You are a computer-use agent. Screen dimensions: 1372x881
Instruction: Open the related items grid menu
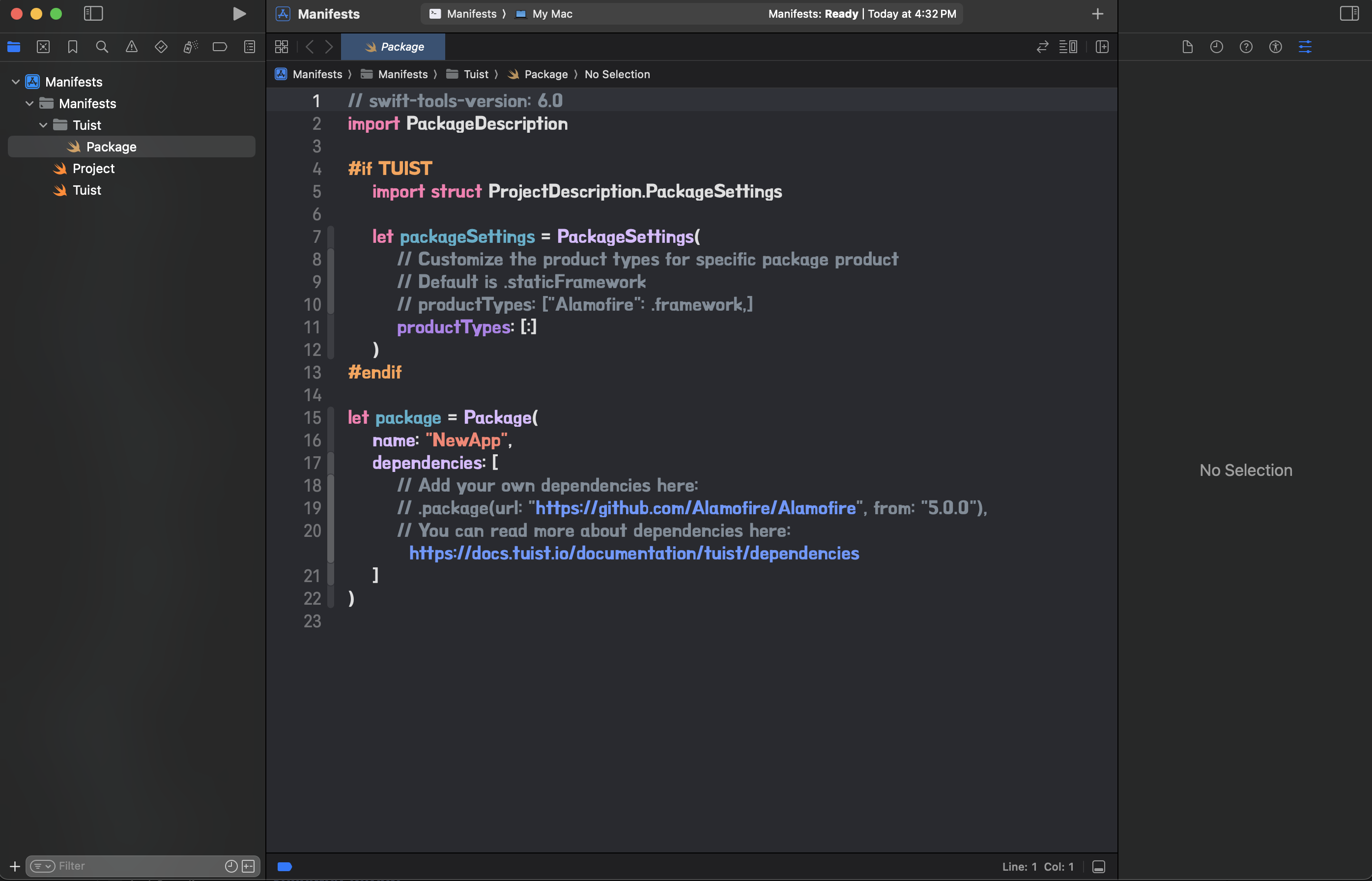pyautogui.click(x=281, y=47)
